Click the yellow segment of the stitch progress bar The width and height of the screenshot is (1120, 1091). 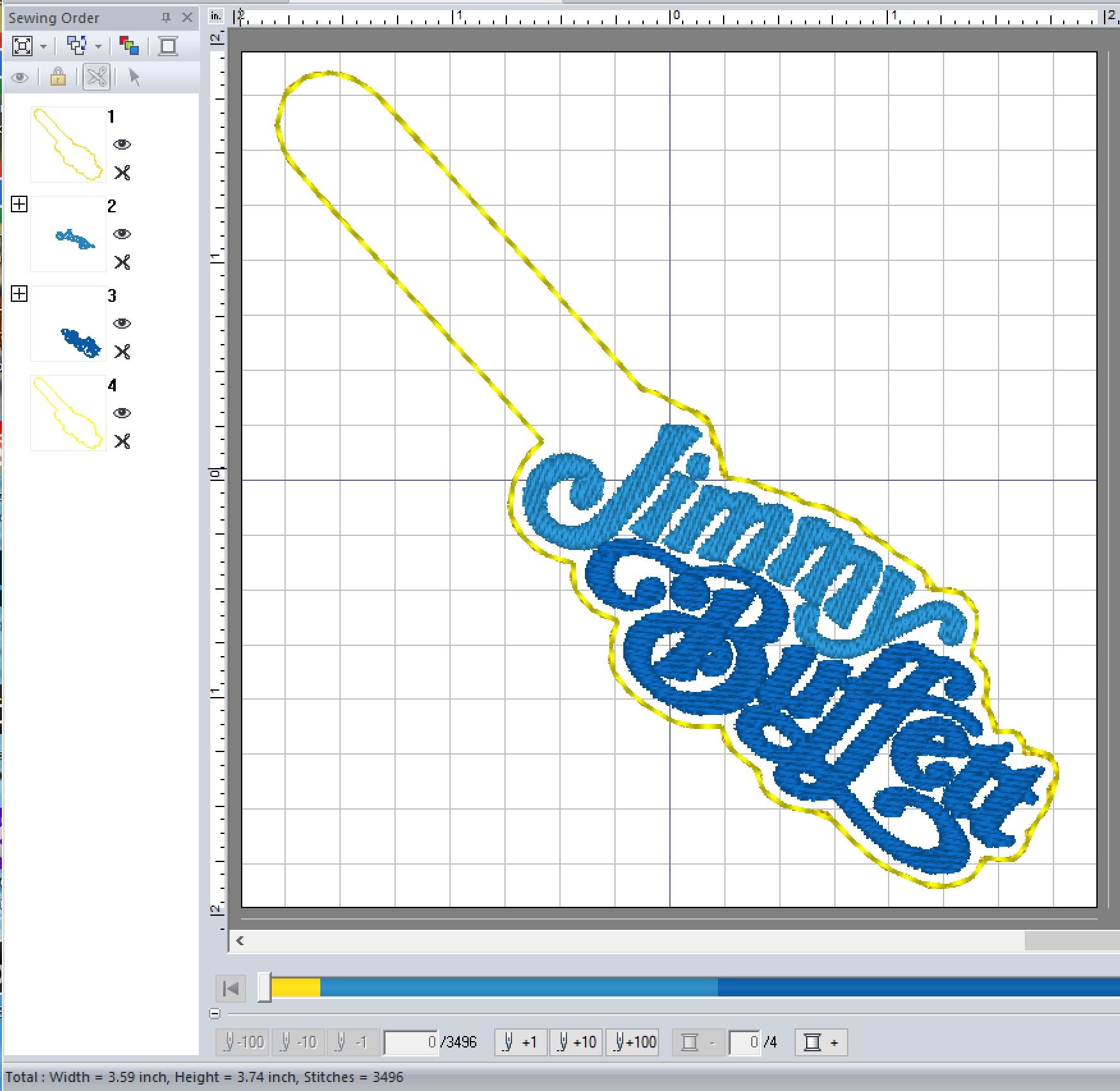coord(295,987)
